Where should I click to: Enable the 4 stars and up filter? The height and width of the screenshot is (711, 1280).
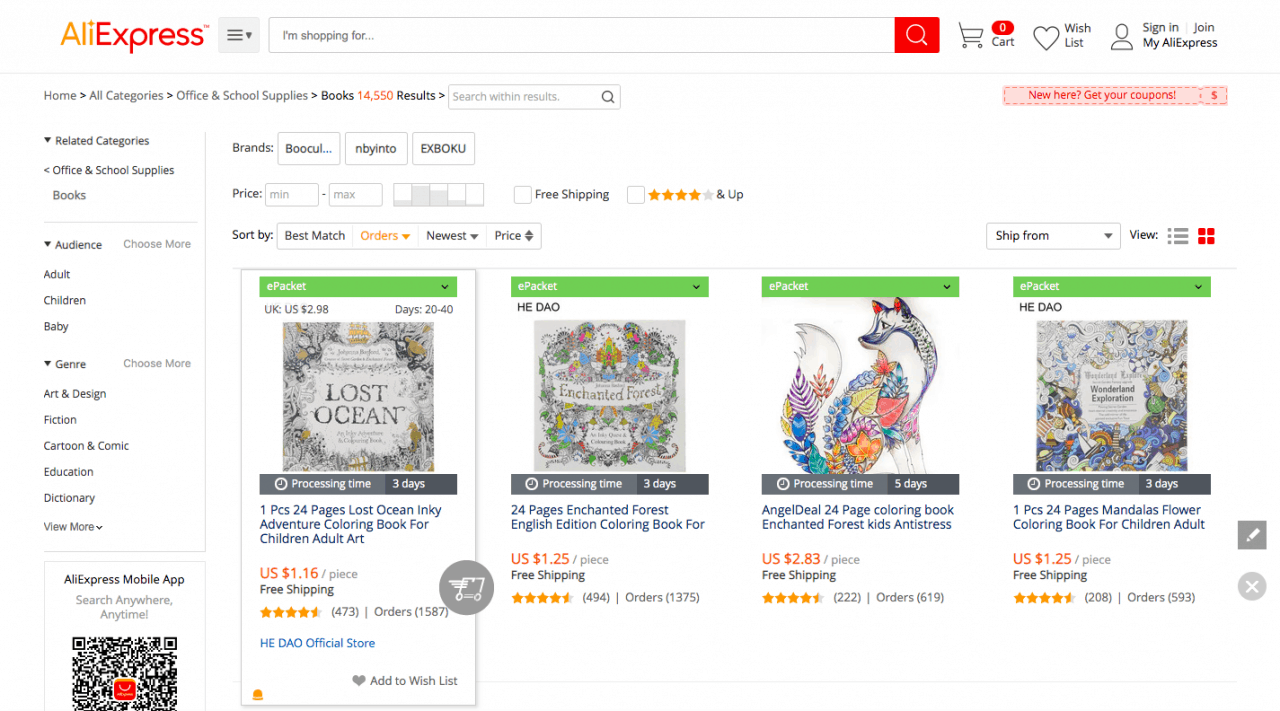pyautogui.click(x=636, y=194)
